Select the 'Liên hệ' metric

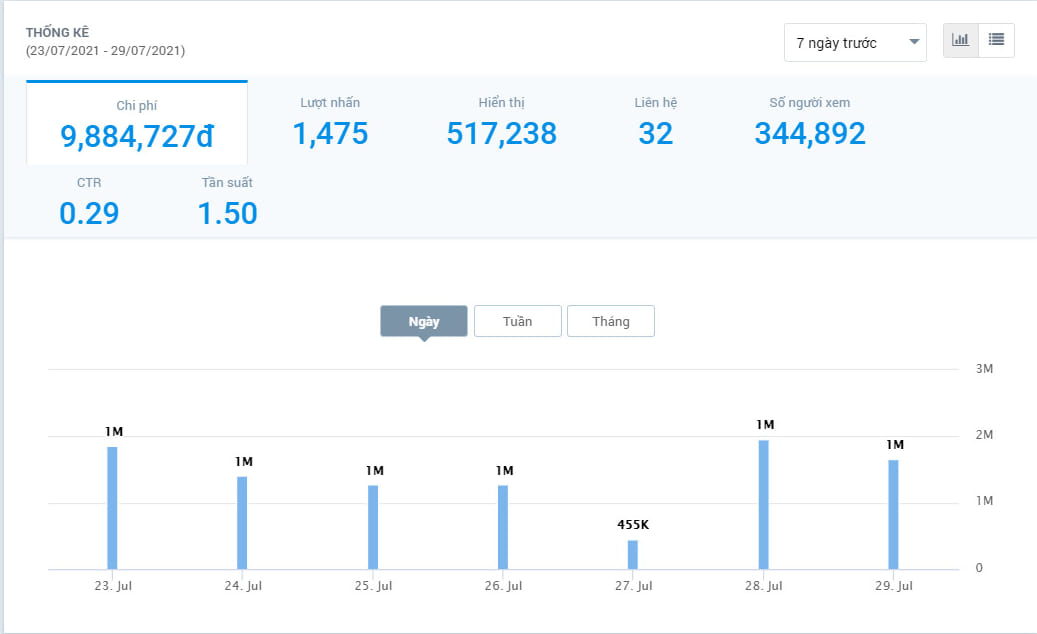pos(655,122)
